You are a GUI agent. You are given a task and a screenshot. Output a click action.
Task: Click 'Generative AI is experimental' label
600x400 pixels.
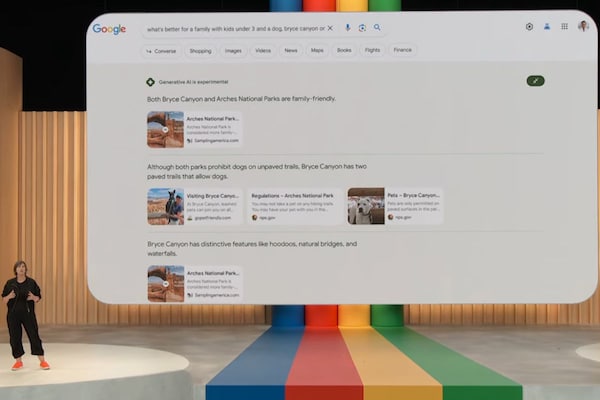click(x=193, y=82)
